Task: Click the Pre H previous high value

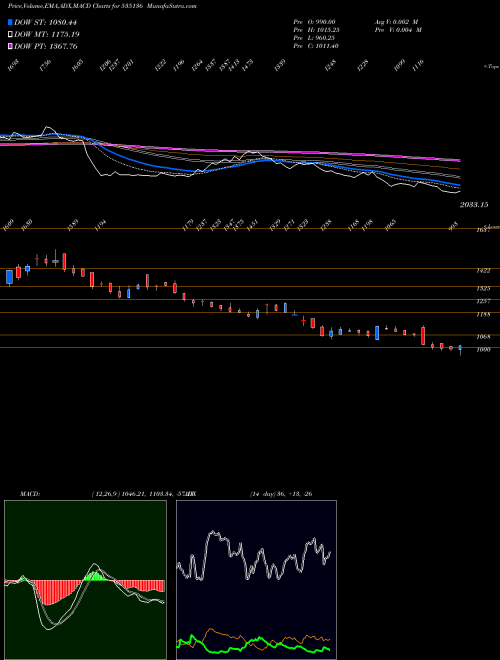Action: pos(316,30)
